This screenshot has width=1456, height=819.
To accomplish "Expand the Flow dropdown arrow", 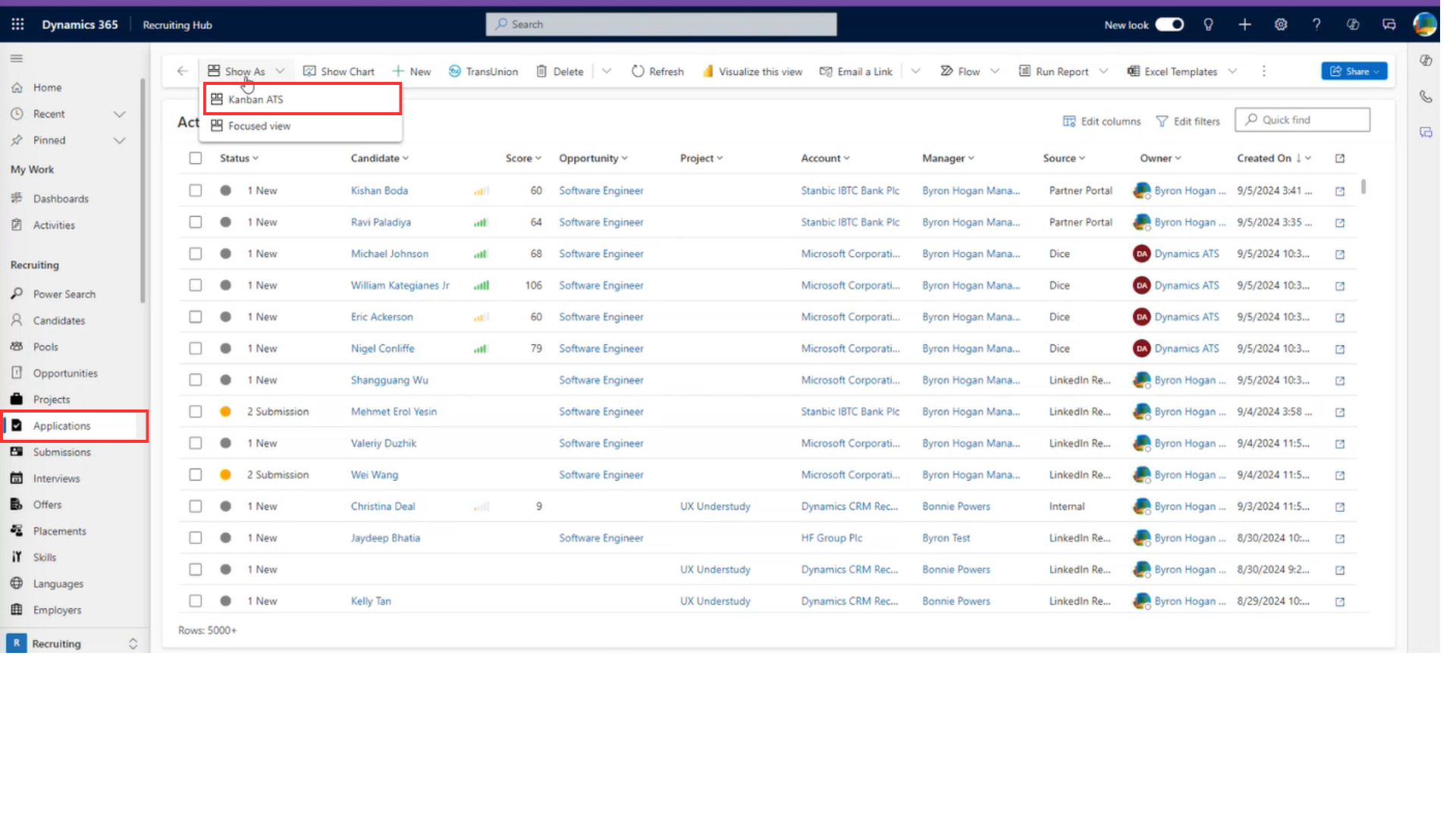I will point(995,71).
